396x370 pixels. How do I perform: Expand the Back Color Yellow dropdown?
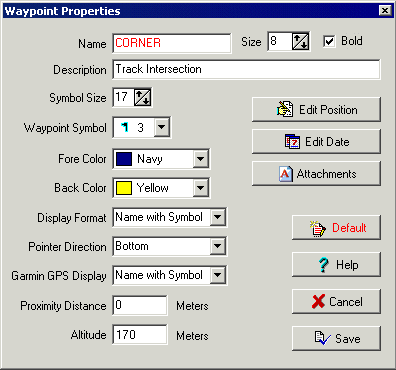click(200, 188)
